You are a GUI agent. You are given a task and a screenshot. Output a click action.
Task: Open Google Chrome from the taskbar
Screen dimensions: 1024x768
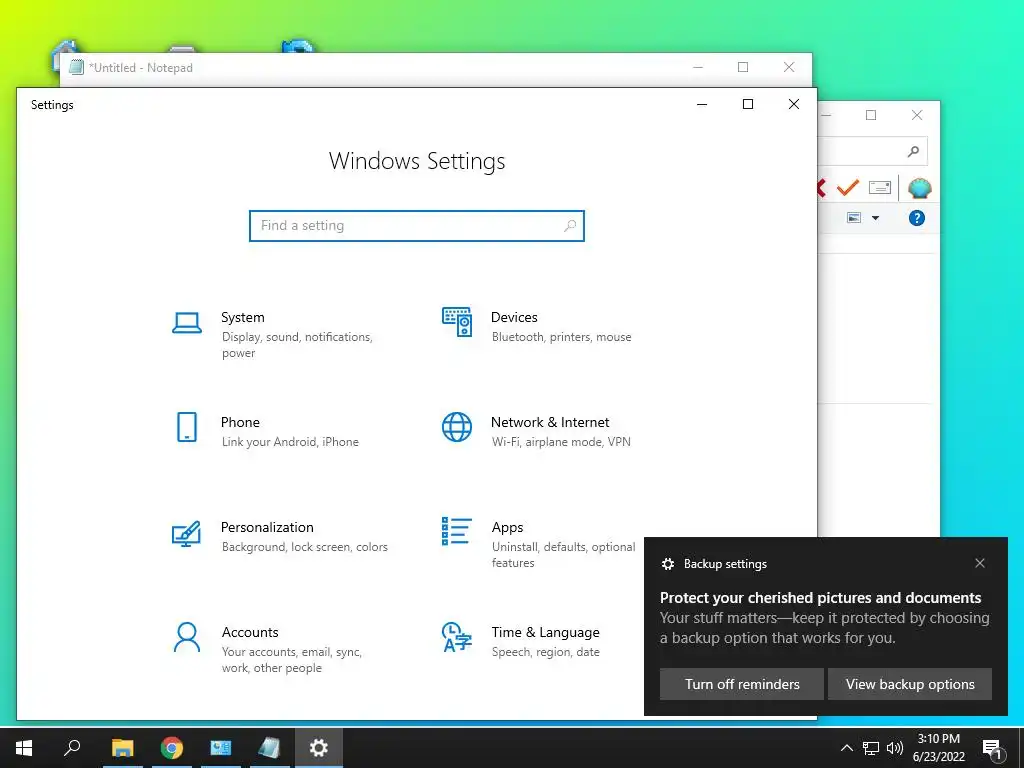pos(172,748)
